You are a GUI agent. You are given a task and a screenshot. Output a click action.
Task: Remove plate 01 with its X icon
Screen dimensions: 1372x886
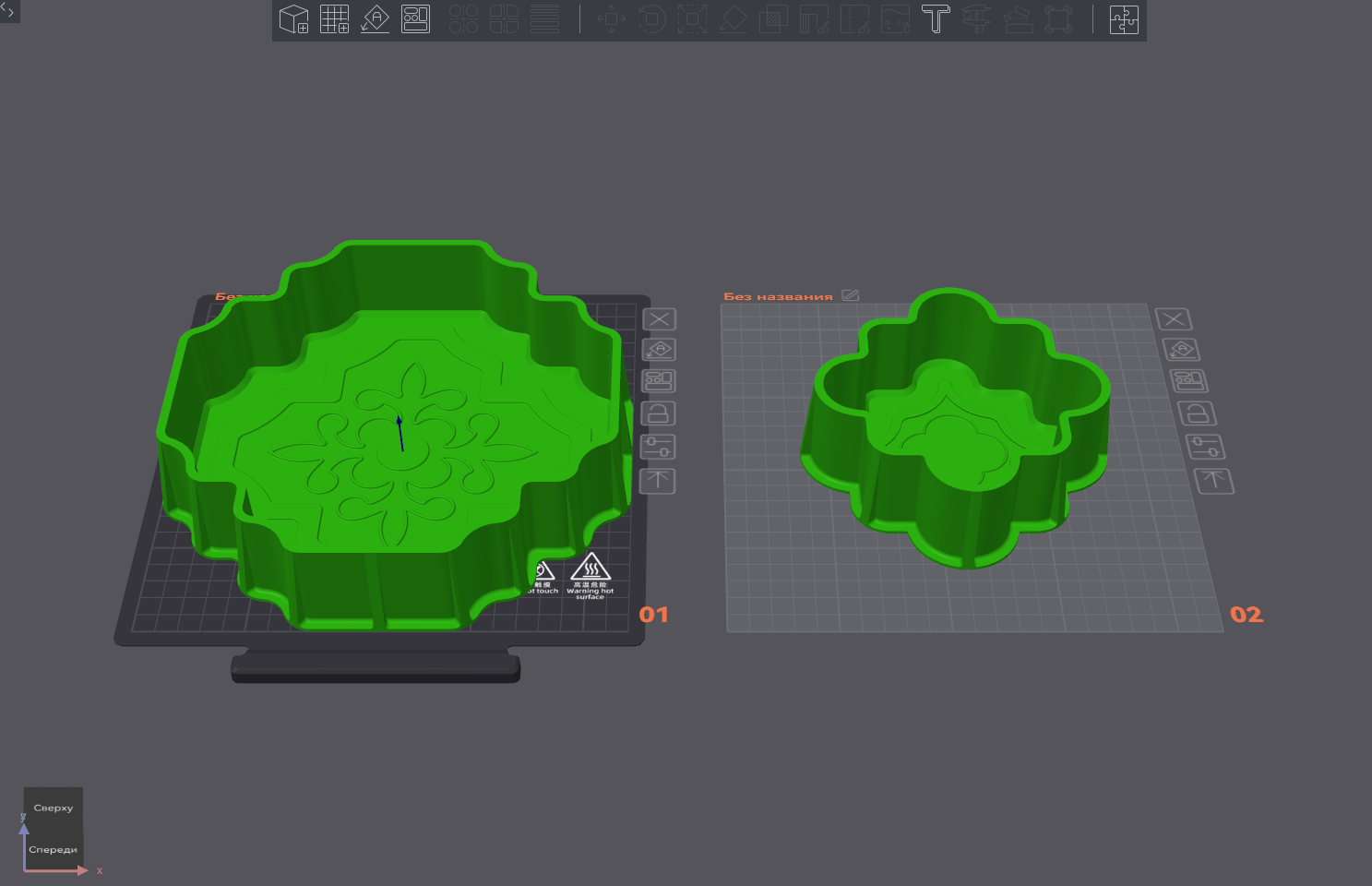(x=659, y=319)
